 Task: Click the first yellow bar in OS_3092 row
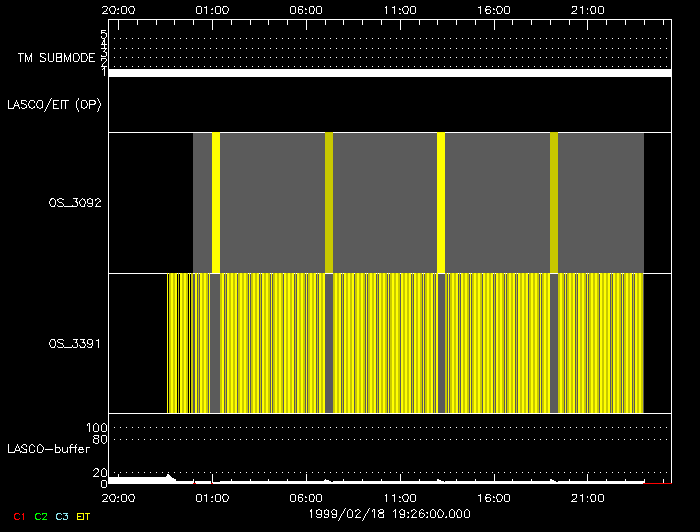[x=216, y=202]
